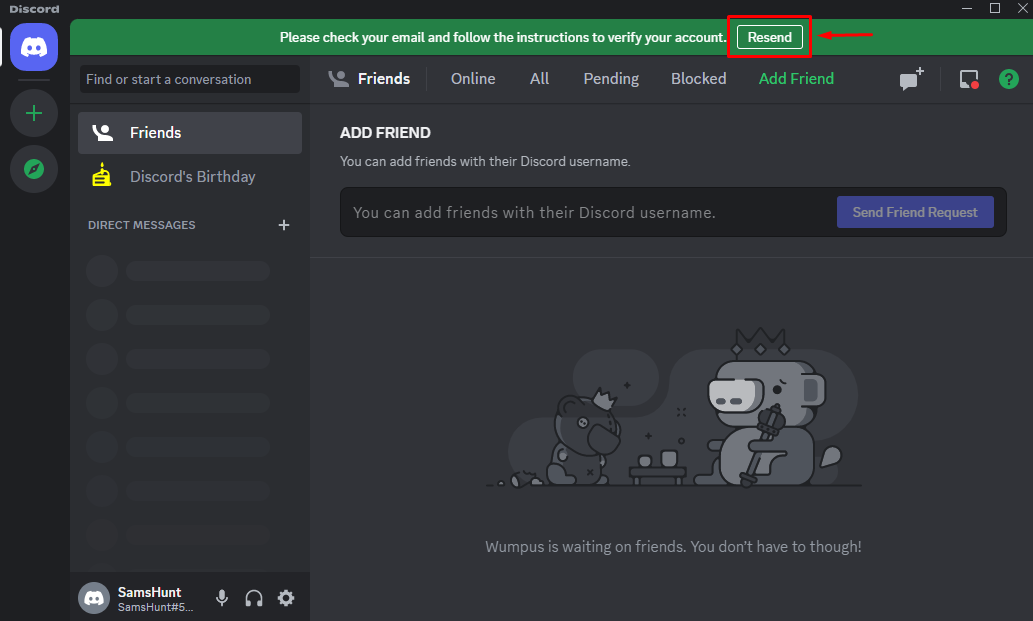
Task: Minimize the Discord window
Action: point(967,9)
